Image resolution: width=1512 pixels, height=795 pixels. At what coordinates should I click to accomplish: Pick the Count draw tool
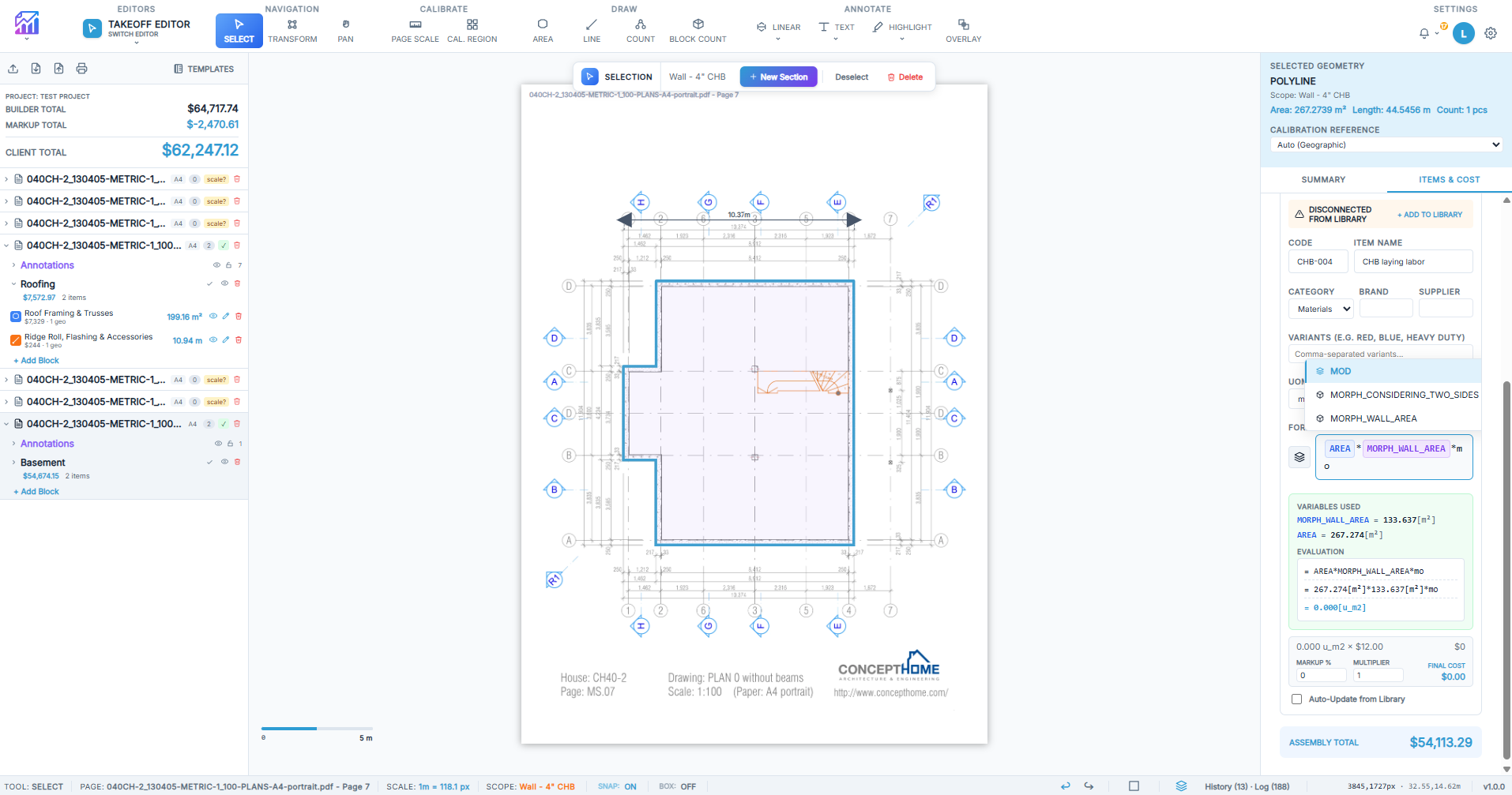point(640,31)
